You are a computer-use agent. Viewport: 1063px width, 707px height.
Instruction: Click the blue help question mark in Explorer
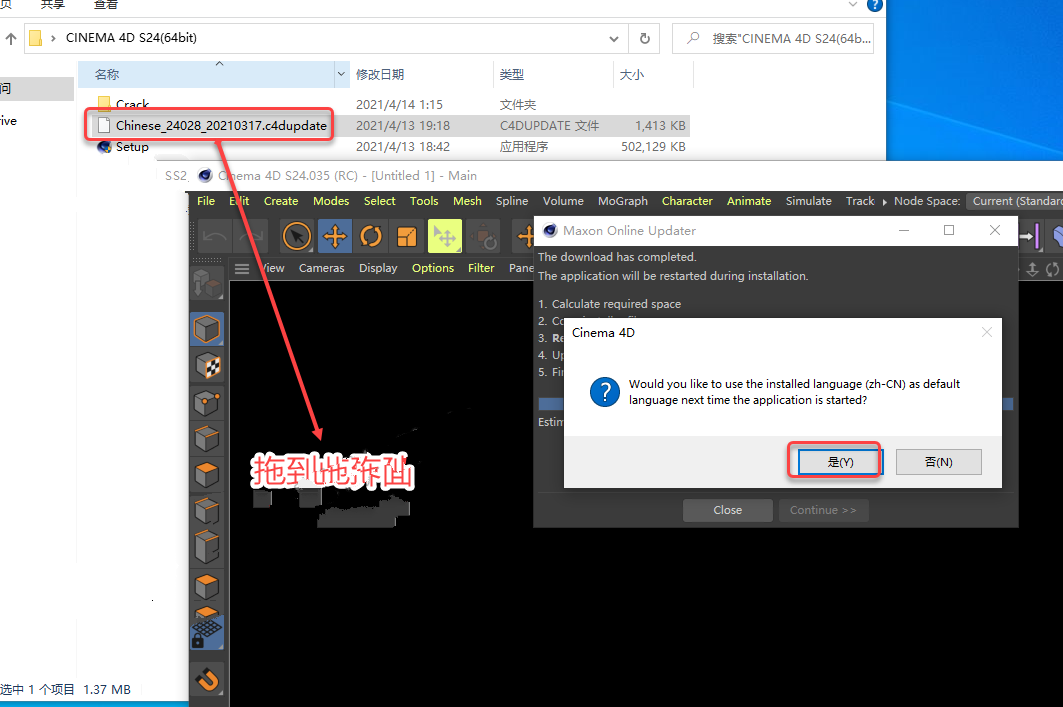pos(875,5)
